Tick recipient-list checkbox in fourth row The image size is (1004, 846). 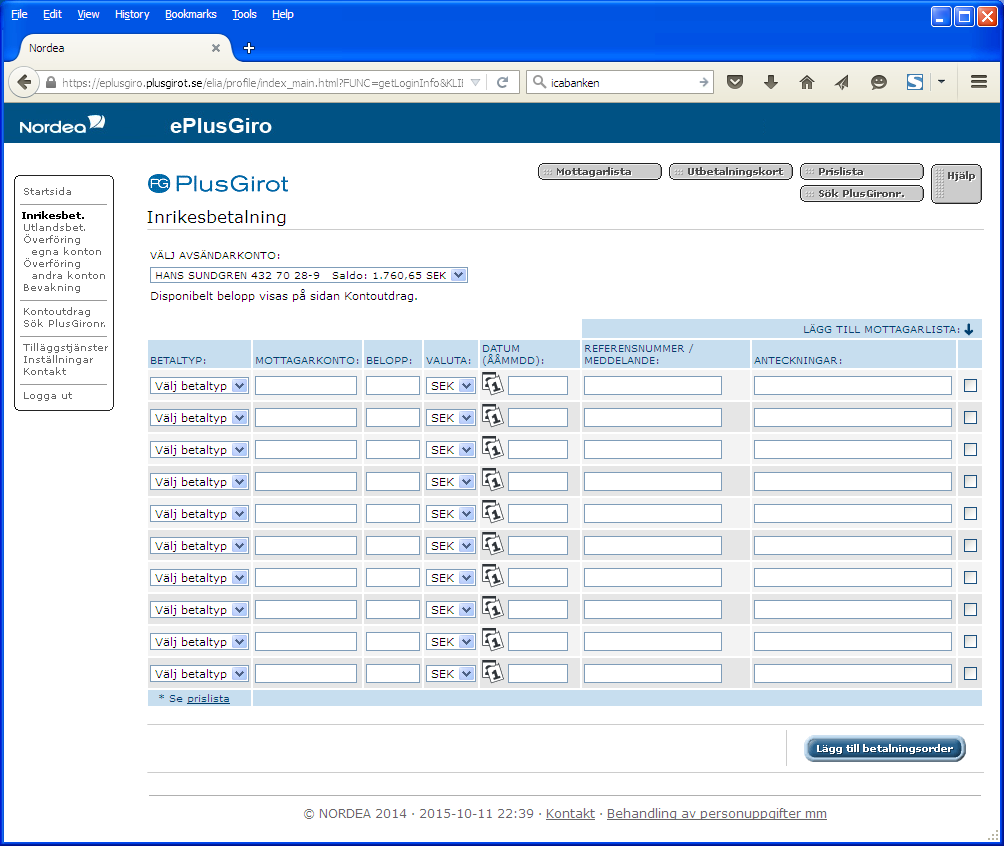point(970,482)
